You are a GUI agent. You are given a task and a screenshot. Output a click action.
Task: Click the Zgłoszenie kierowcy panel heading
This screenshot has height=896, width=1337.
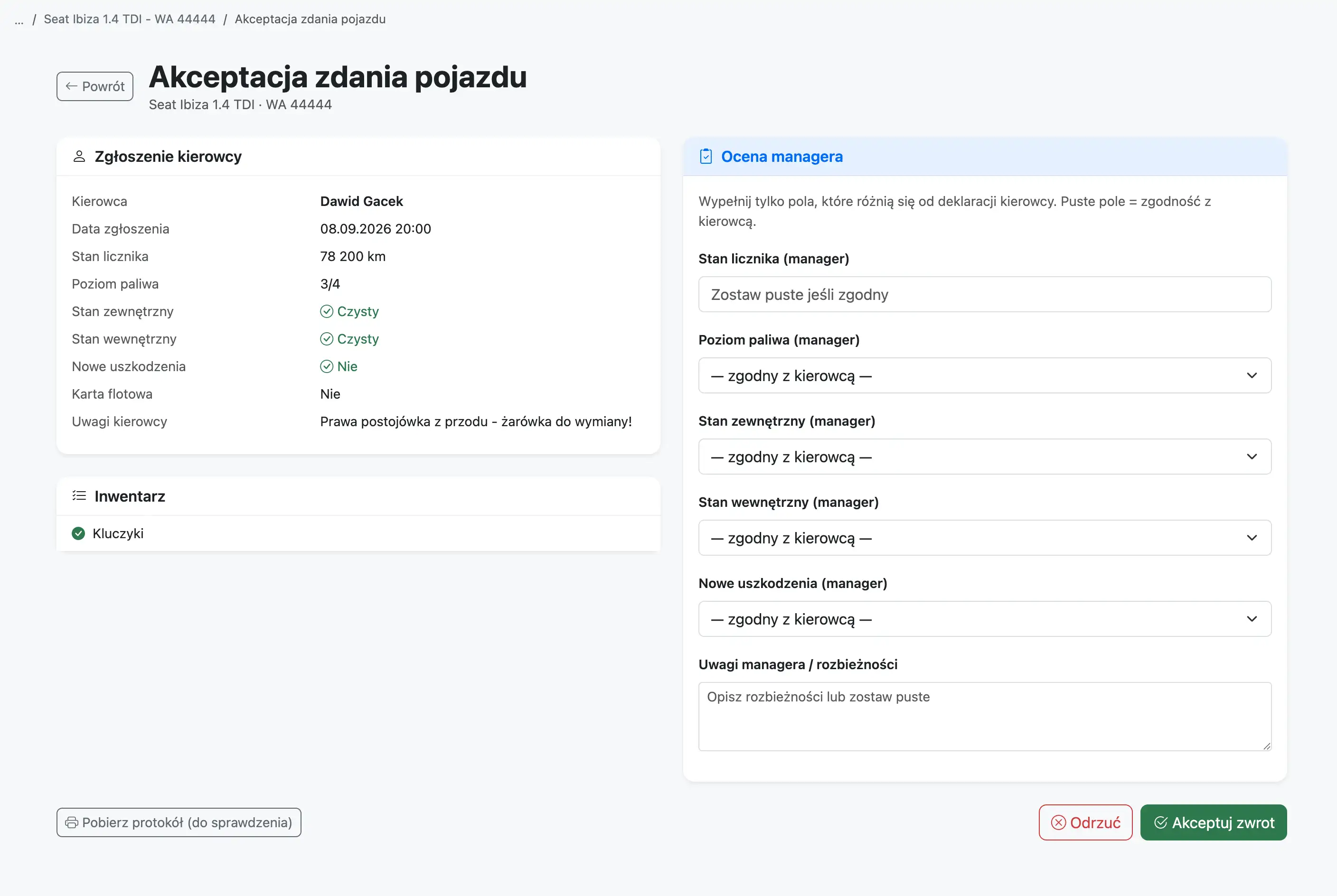(x=168, y=157)
